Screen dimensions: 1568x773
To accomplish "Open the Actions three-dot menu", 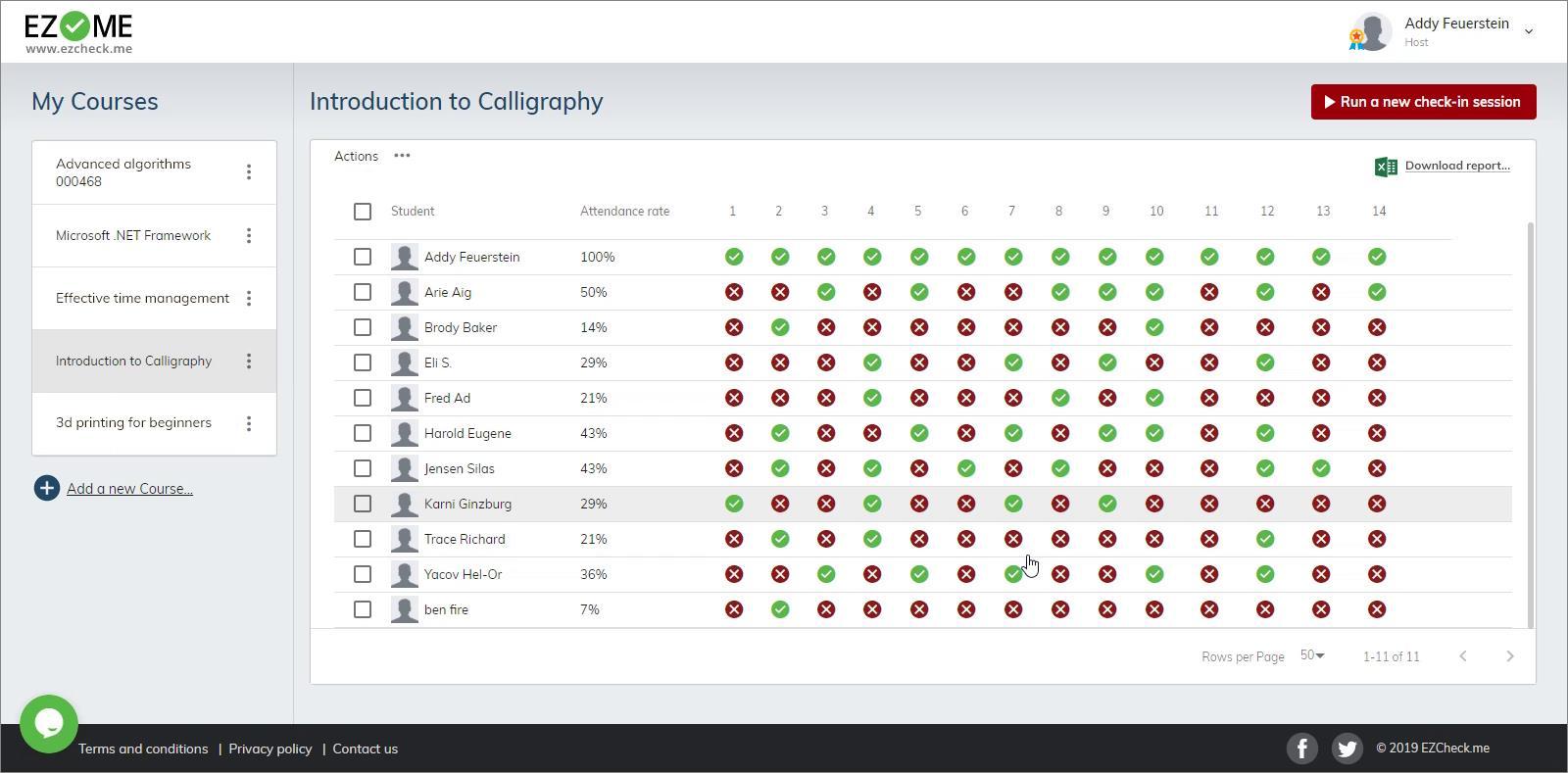I will 402,156.
